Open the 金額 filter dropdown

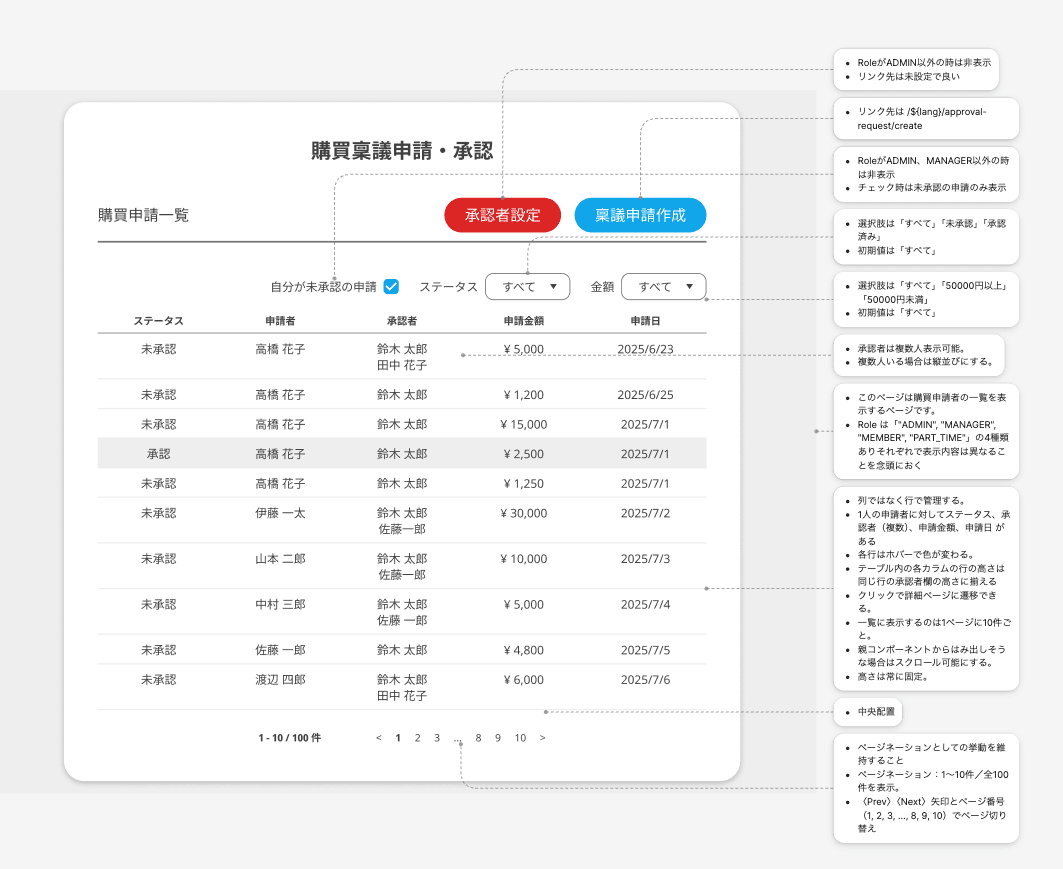click(663, 287)
